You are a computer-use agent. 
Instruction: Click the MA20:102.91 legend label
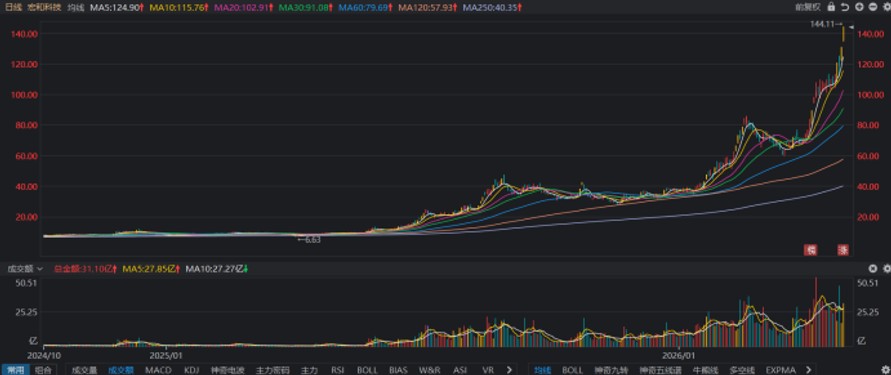coord(244,7)
